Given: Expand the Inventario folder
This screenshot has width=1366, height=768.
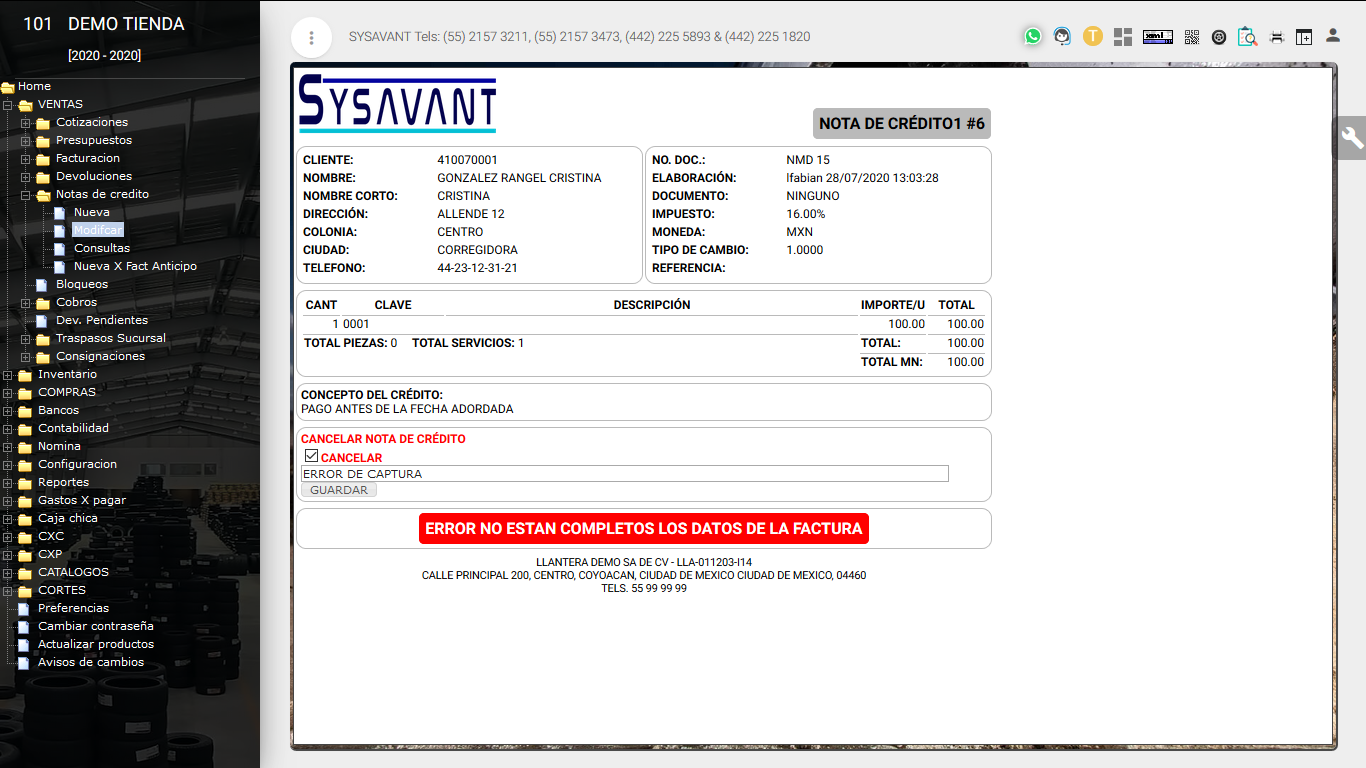Looking at the screenshot, I should point(8,375).
